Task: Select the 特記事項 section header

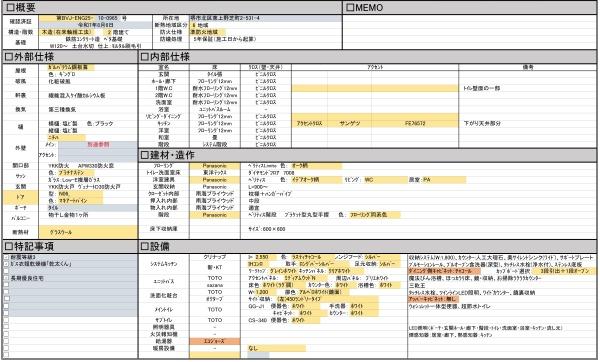Action: [x=70, y=246]
